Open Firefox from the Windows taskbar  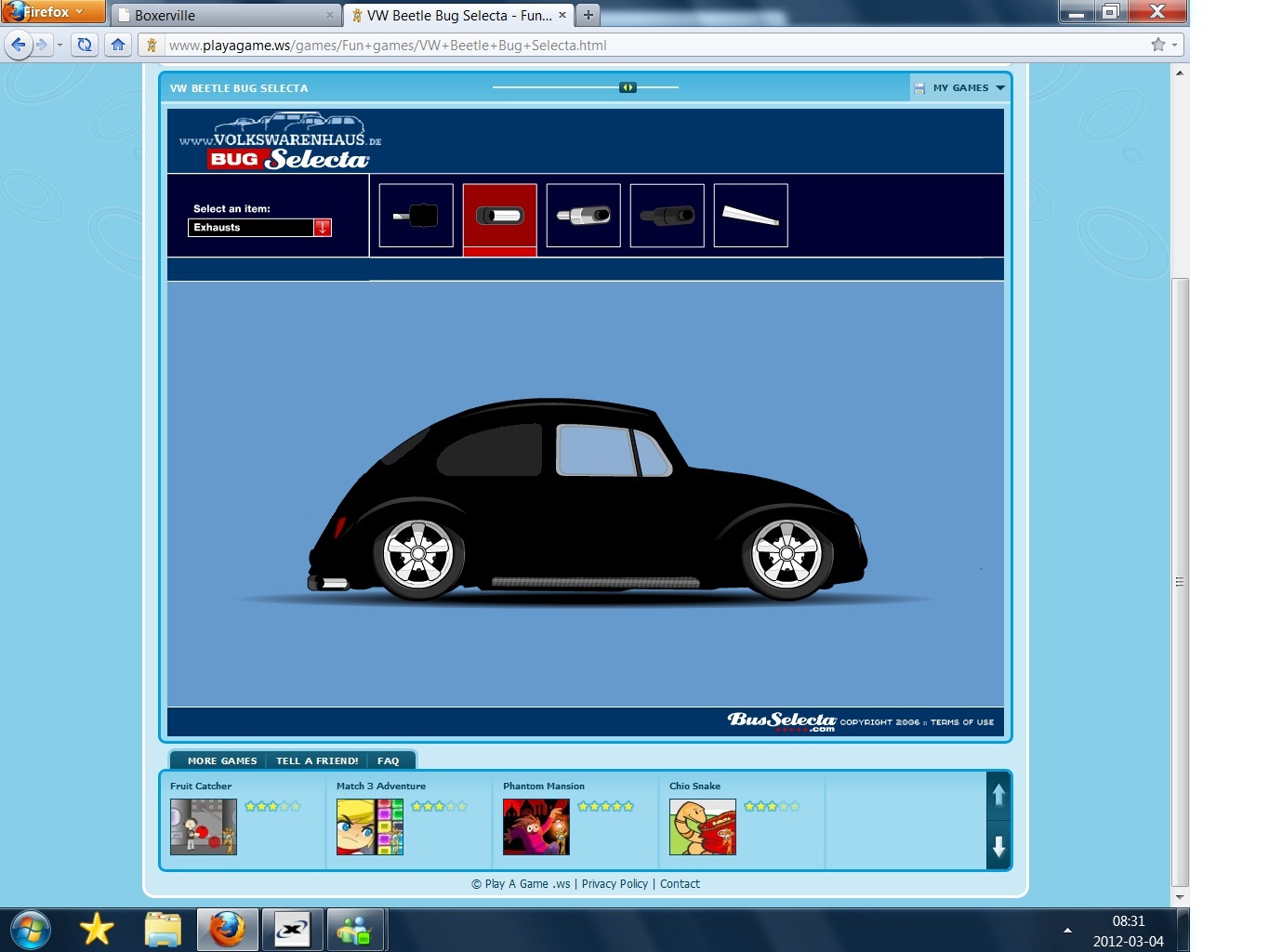click(226, 929)
